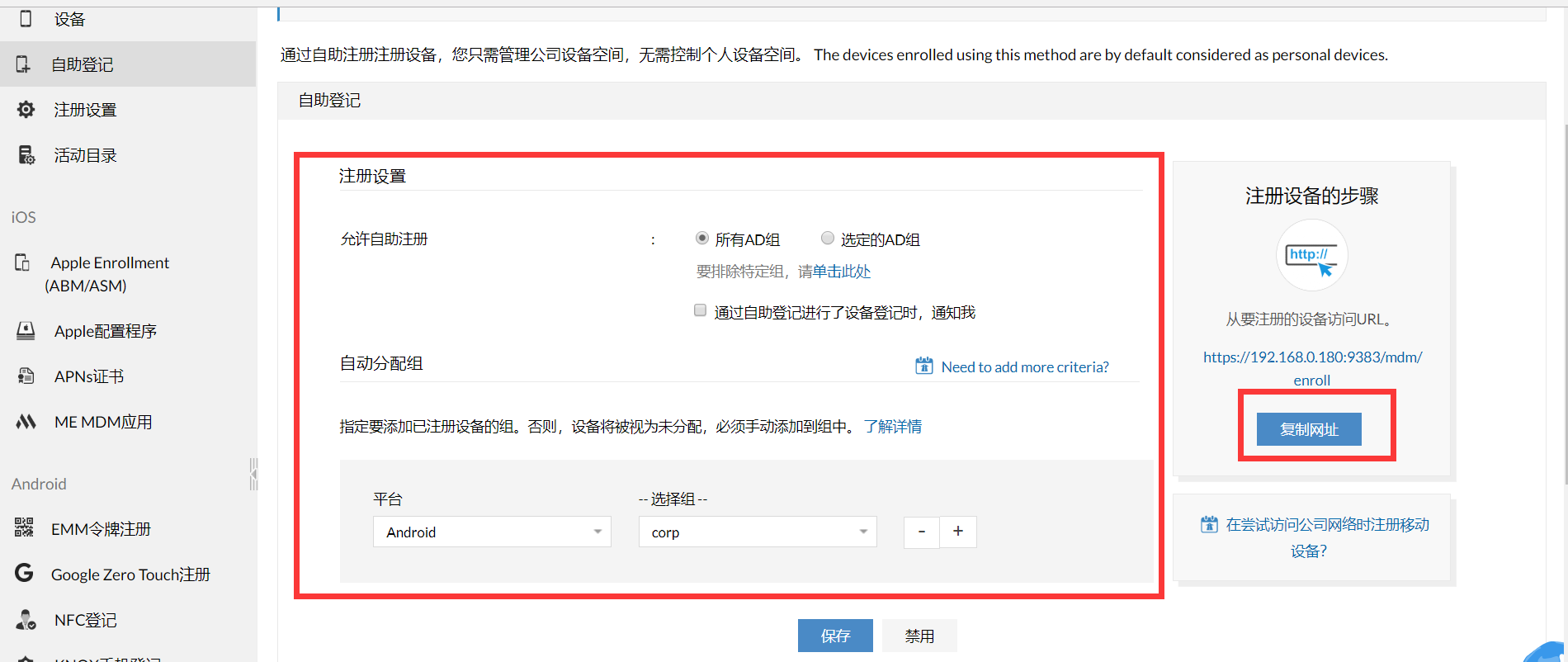Click the 保存 button
Viewport: 1568px width, 662px height.
point(835,636)
